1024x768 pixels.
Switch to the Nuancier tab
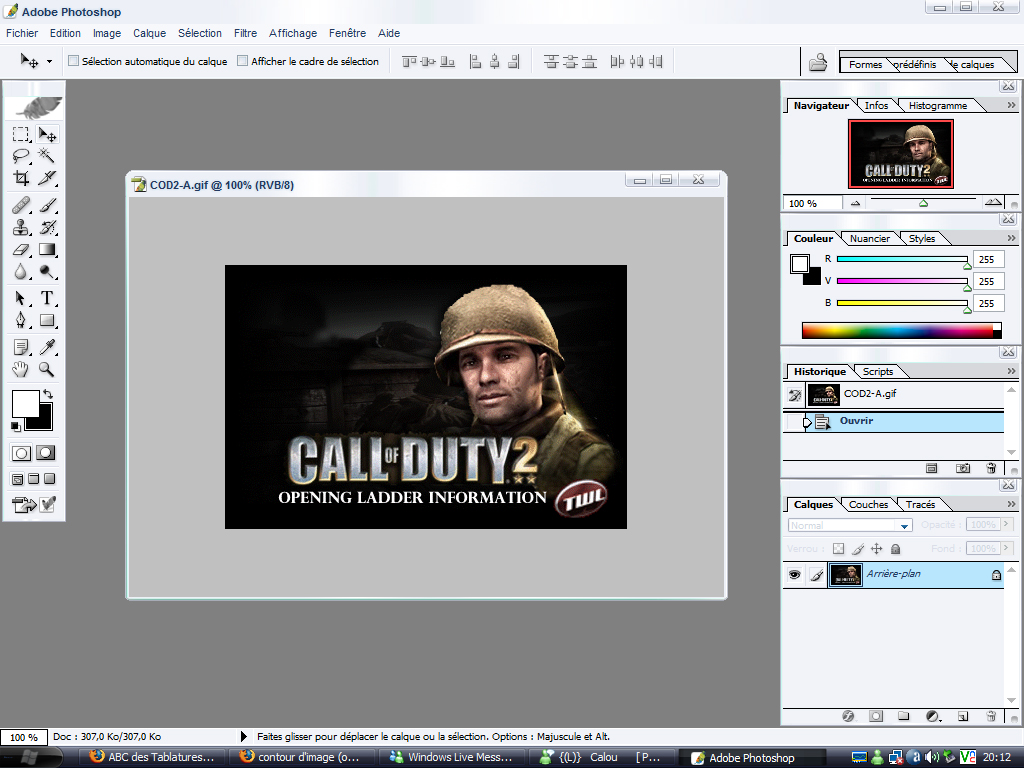[x=870, y=239]
